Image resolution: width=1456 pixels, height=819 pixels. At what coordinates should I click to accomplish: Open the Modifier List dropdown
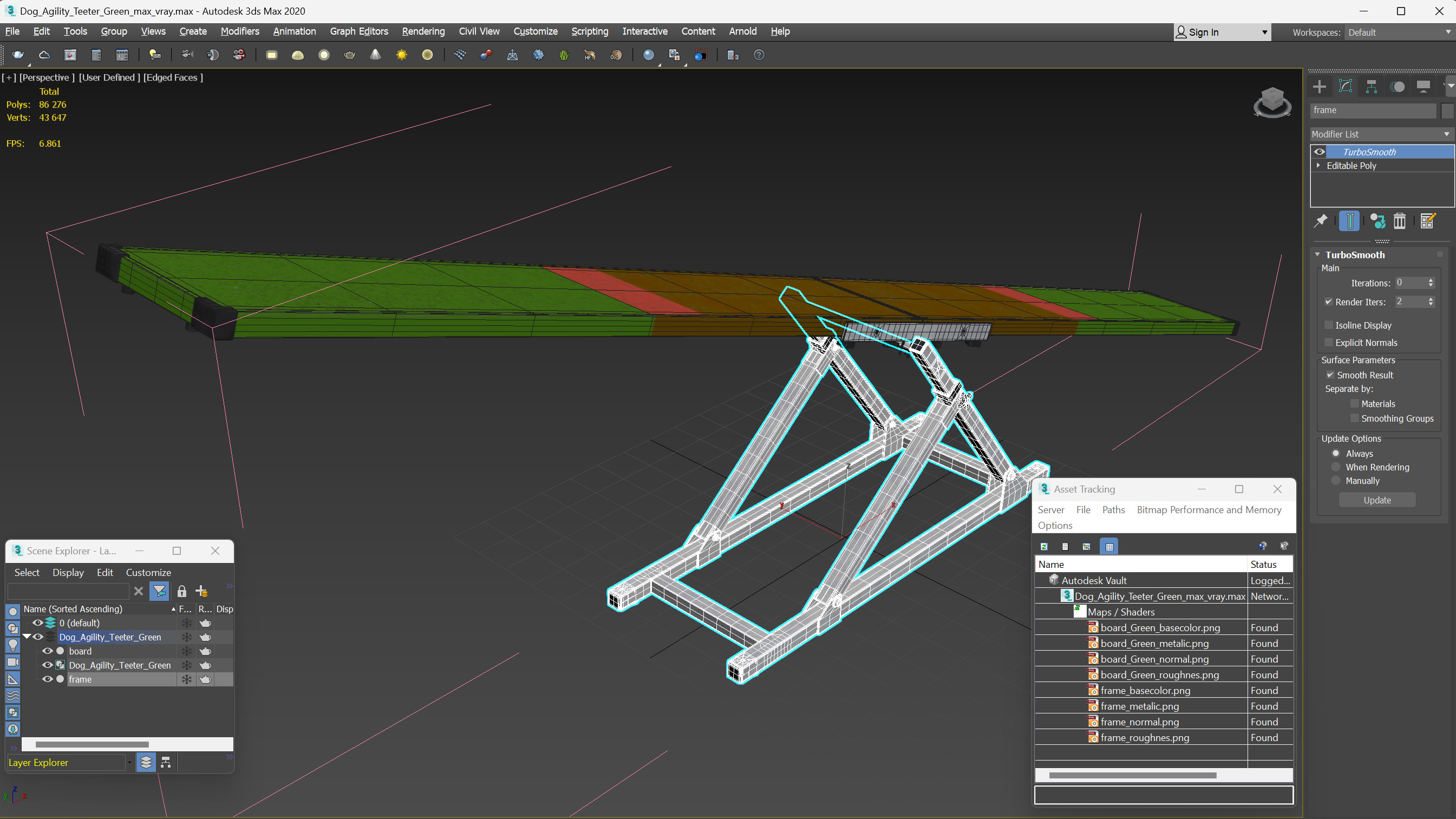[x=1381, y=134]
